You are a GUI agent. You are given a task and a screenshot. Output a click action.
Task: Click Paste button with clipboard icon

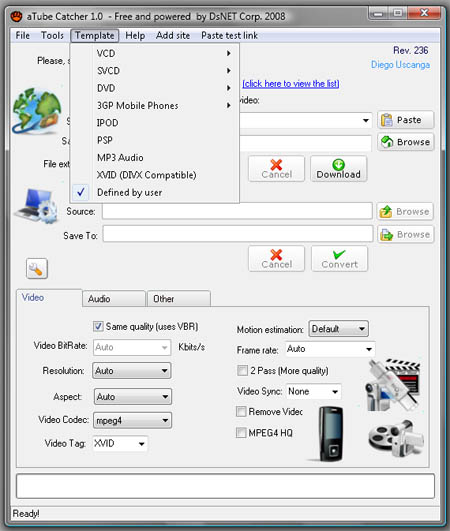[x=406, y=120]
